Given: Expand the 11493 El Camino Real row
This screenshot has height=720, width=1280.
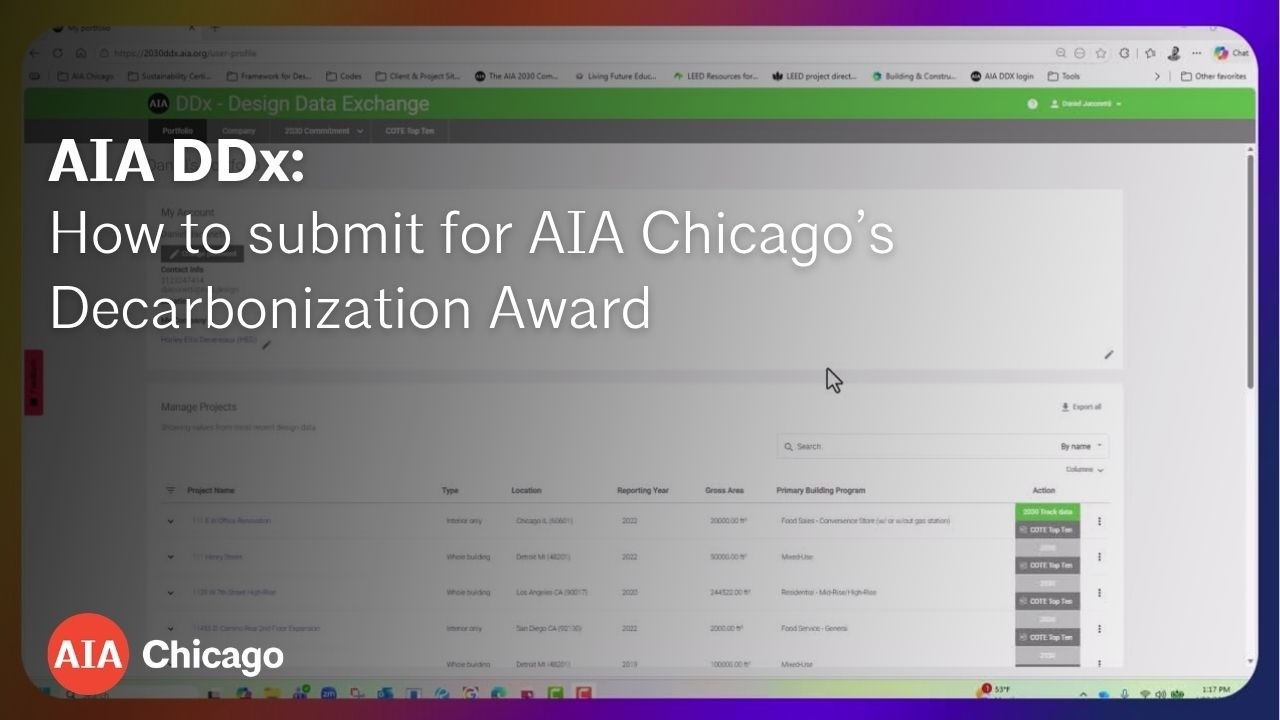Looking at the screenshot, I should pos(170,629).
